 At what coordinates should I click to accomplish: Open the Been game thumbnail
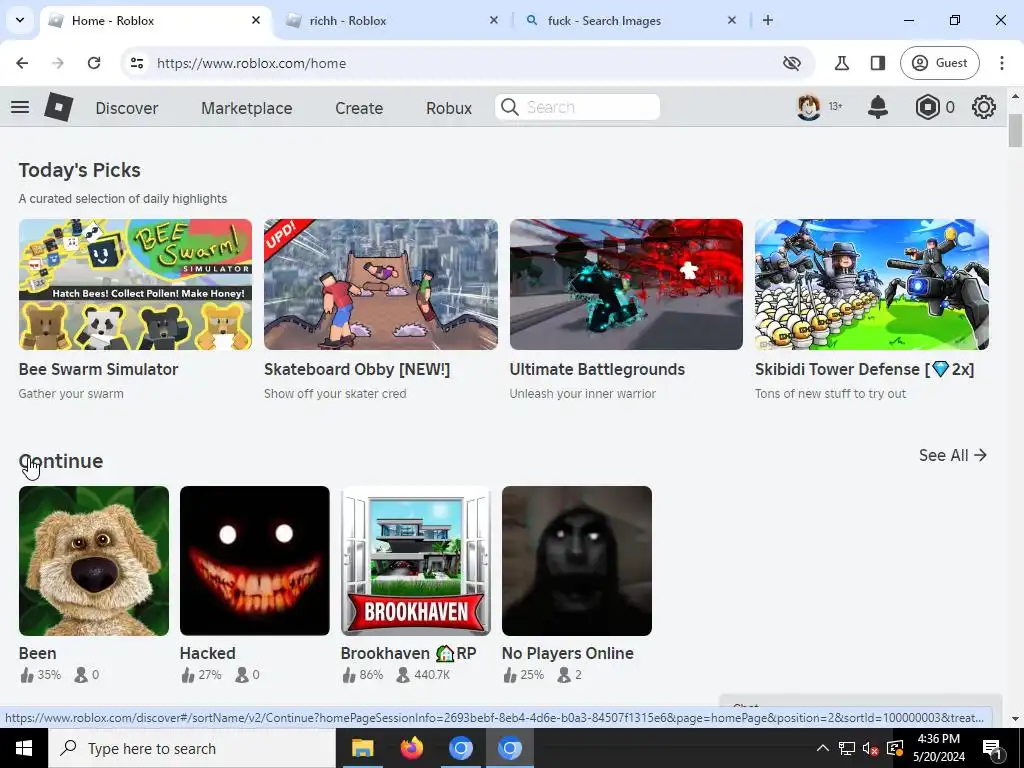tap(93, 560)
